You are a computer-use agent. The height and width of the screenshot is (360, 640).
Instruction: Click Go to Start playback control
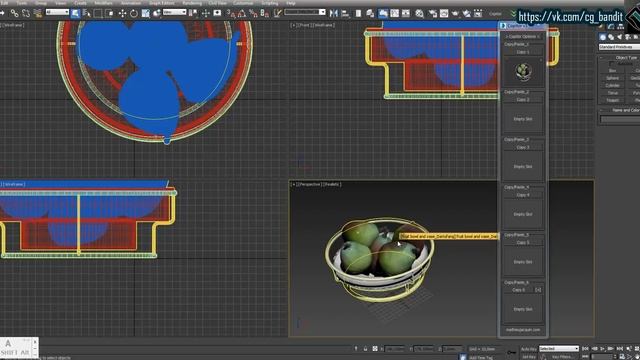585,349
